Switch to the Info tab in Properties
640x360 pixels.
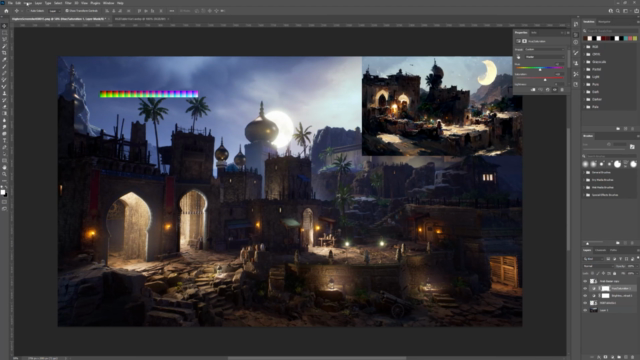534,33
